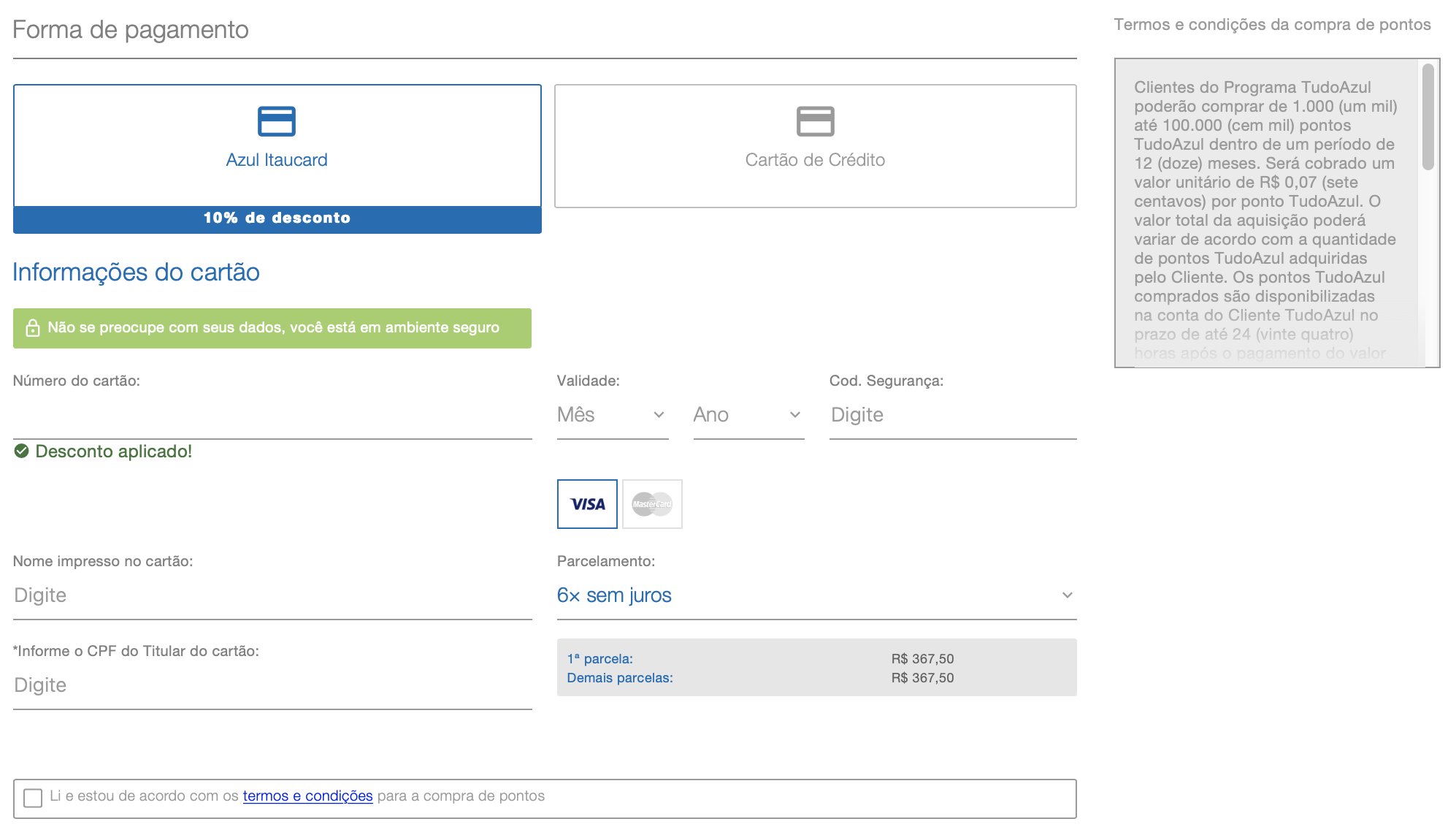Click the Demais parcelas label

(x=620, y=678)
